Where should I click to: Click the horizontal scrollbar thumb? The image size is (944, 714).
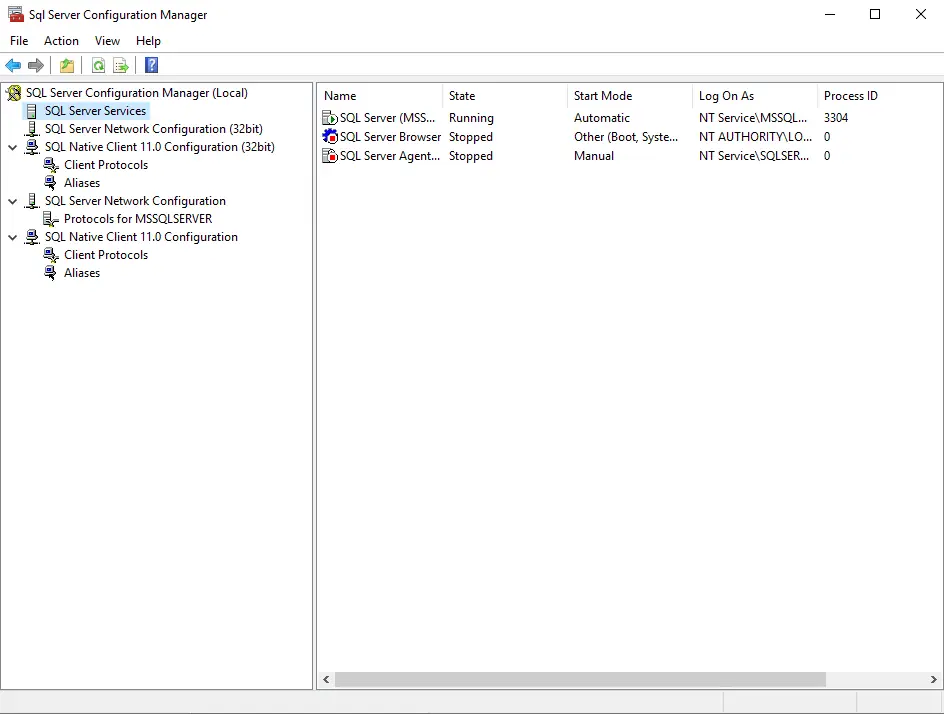coord(580,679)
